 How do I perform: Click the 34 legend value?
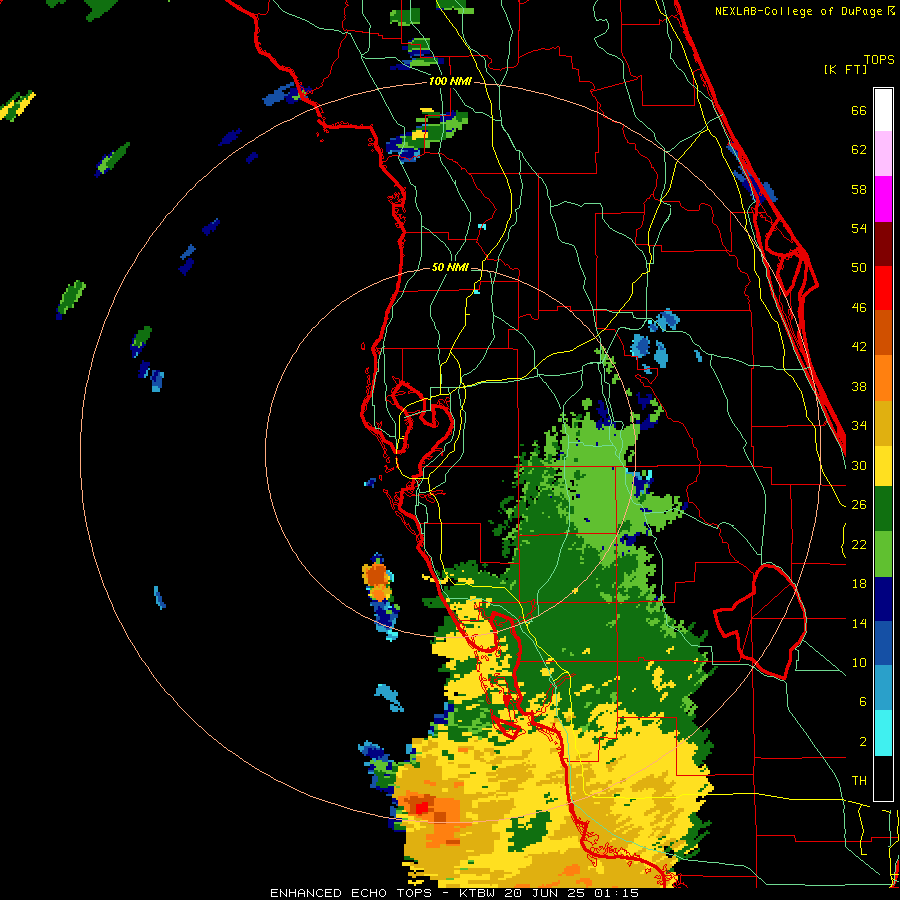pos(859,426)
